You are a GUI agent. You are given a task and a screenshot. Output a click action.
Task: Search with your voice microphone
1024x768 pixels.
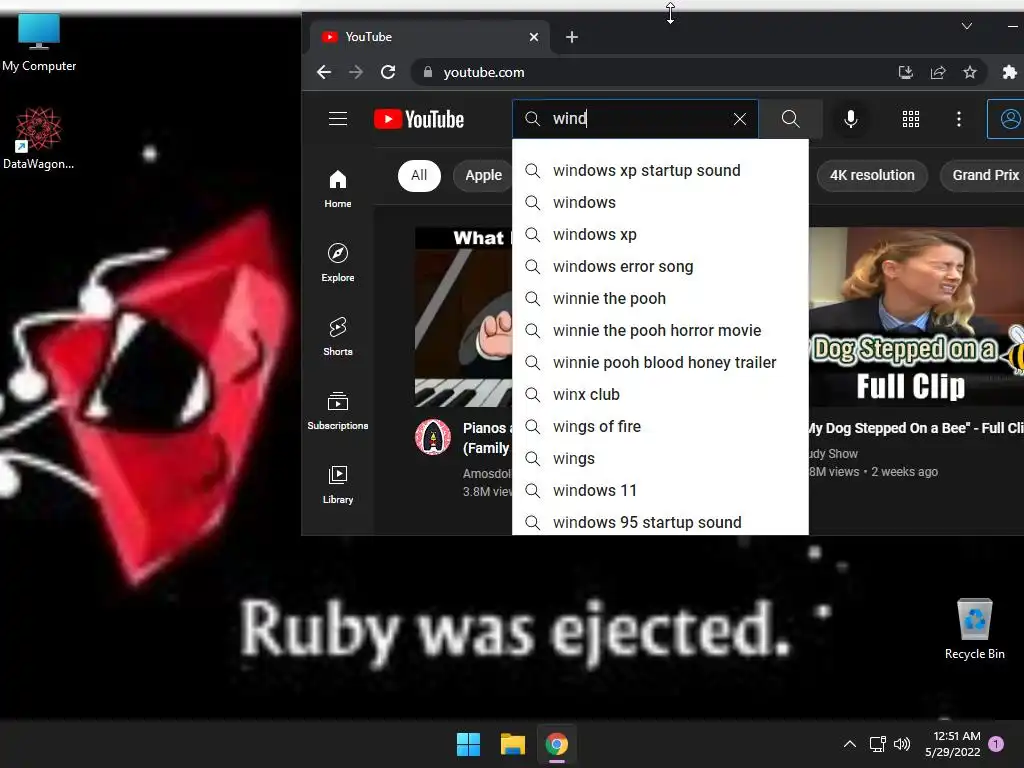(x=850, y=119)
